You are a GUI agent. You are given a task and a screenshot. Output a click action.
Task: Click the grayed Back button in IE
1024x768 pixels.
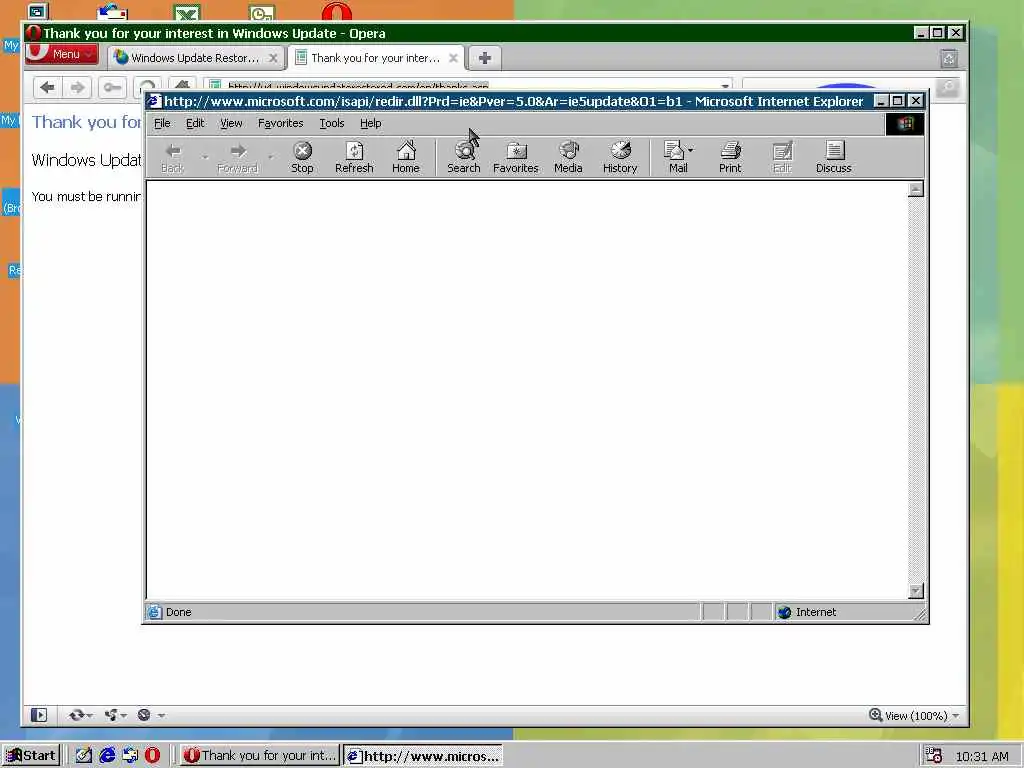pos(172,157)
